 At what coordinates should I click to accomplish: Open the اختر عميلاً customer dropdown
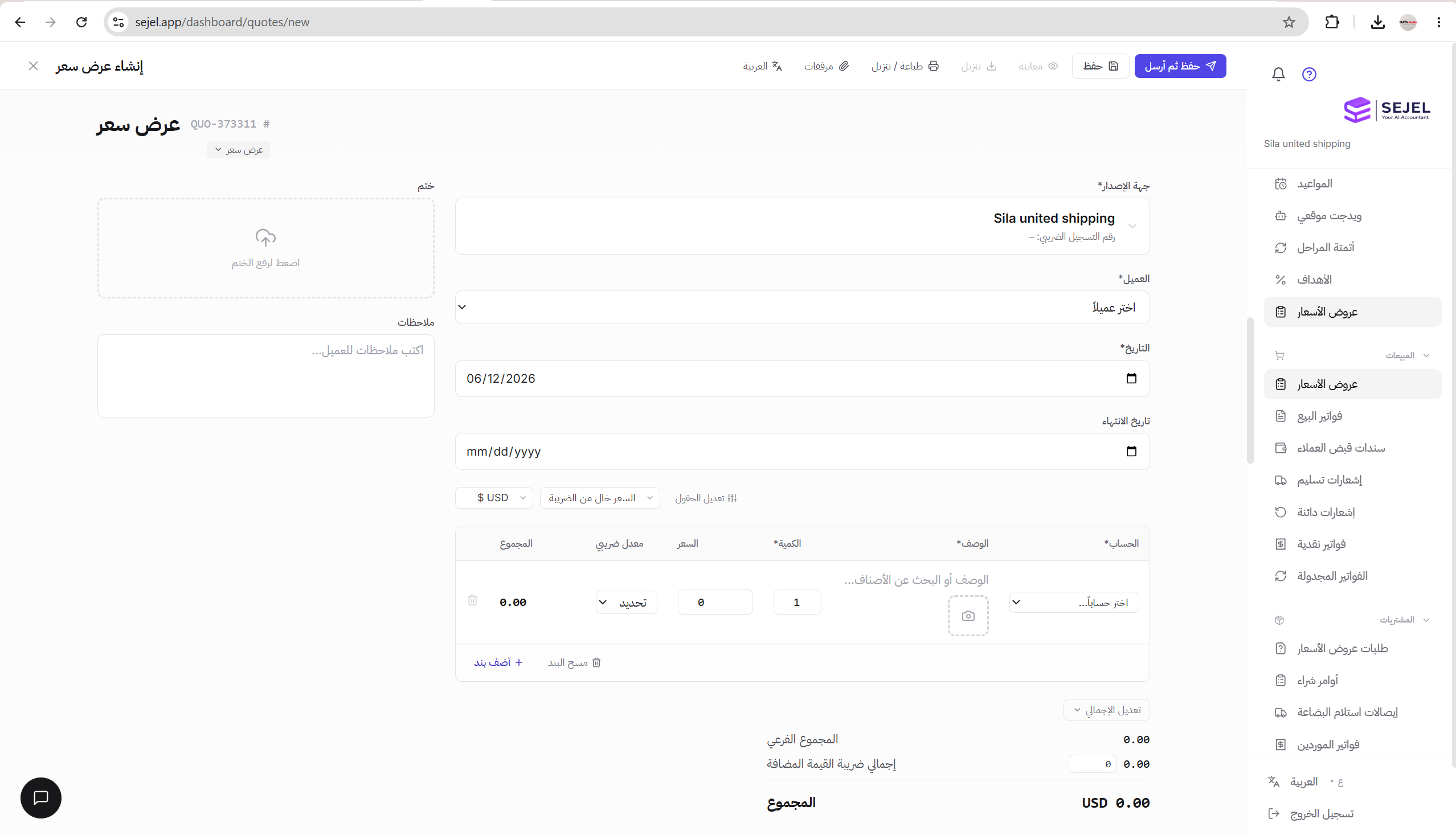coord(802,308)
